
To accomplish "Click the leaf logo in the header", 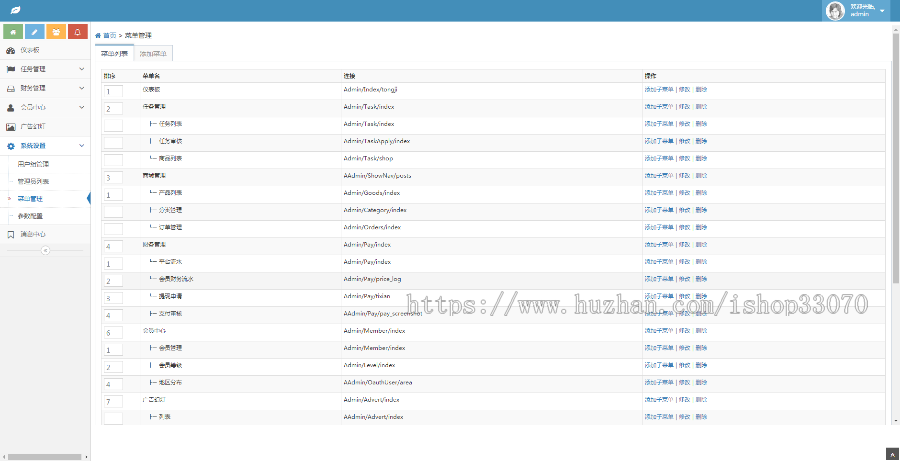I will pyautogui.click(x=15, y=10).
